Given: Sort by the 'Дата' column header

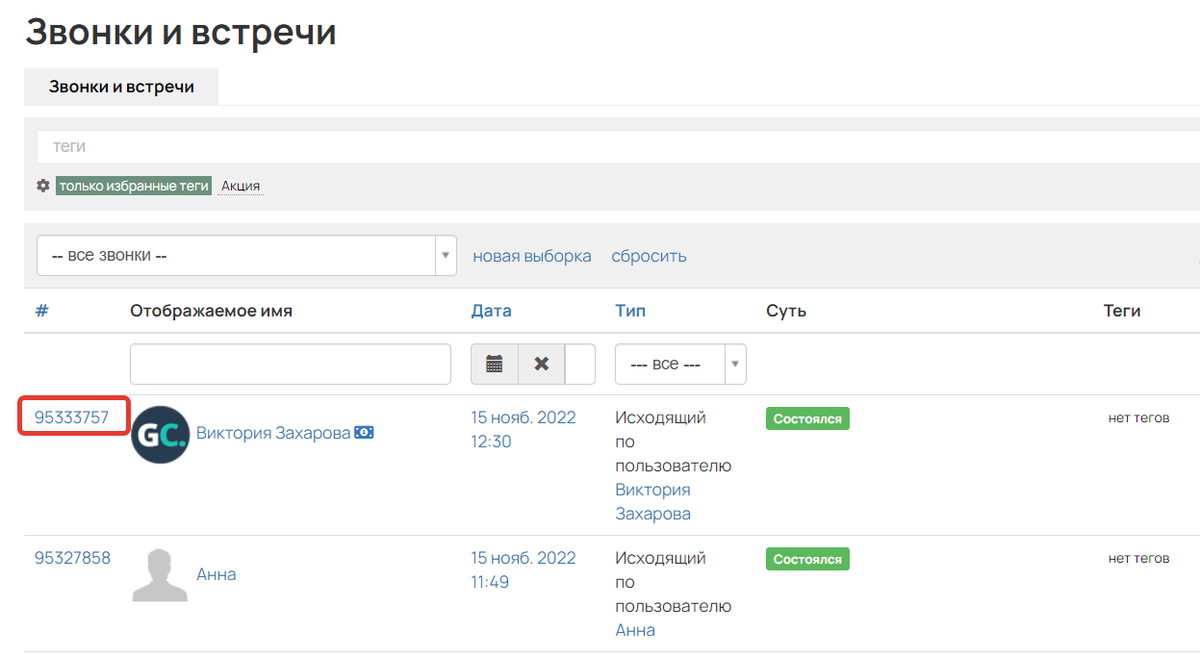Looking at the screenshot, I should point(491,311).
